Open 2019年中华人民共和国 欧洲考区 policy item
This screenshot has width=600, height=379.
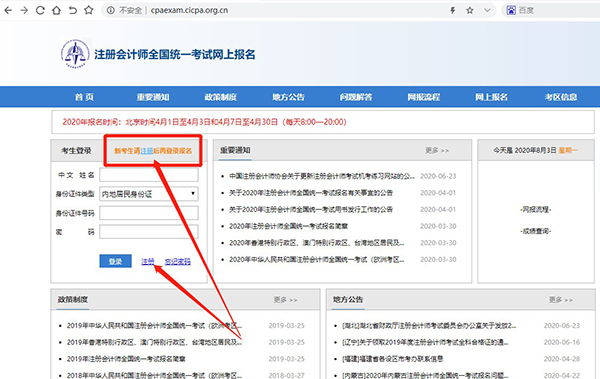click(154, 325)
